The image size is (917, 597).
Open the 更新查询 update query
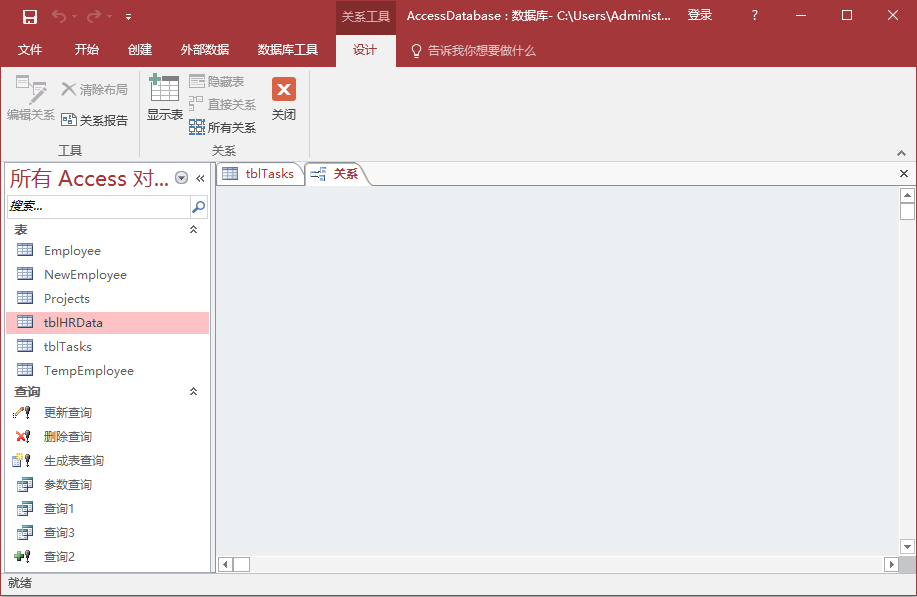point(67,413)
